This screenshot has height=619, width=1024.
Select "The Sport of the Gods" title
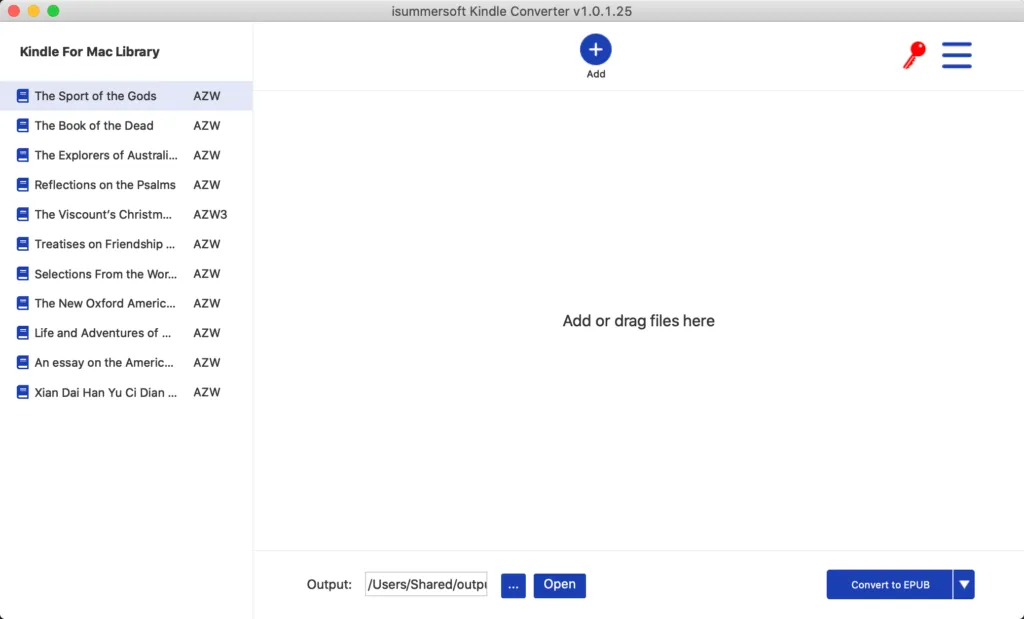pos(95,96)
